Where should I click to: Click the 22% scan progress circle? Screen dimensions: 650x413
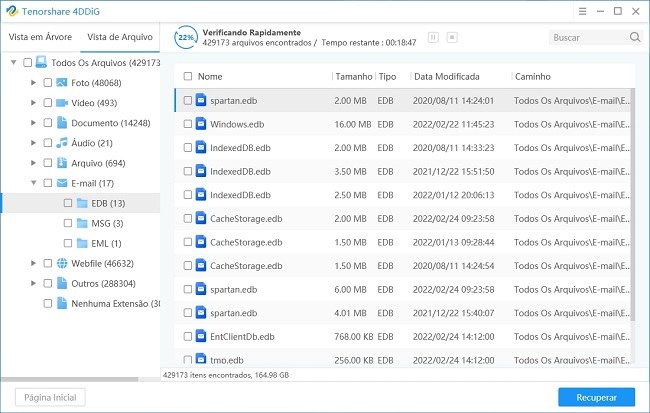click(185, 37)
